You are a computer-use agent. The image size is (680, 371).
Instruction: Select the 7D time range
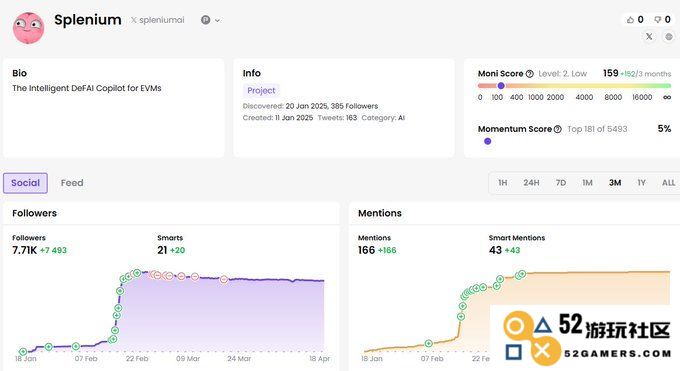pyautogui.click(x=561, y=183)
